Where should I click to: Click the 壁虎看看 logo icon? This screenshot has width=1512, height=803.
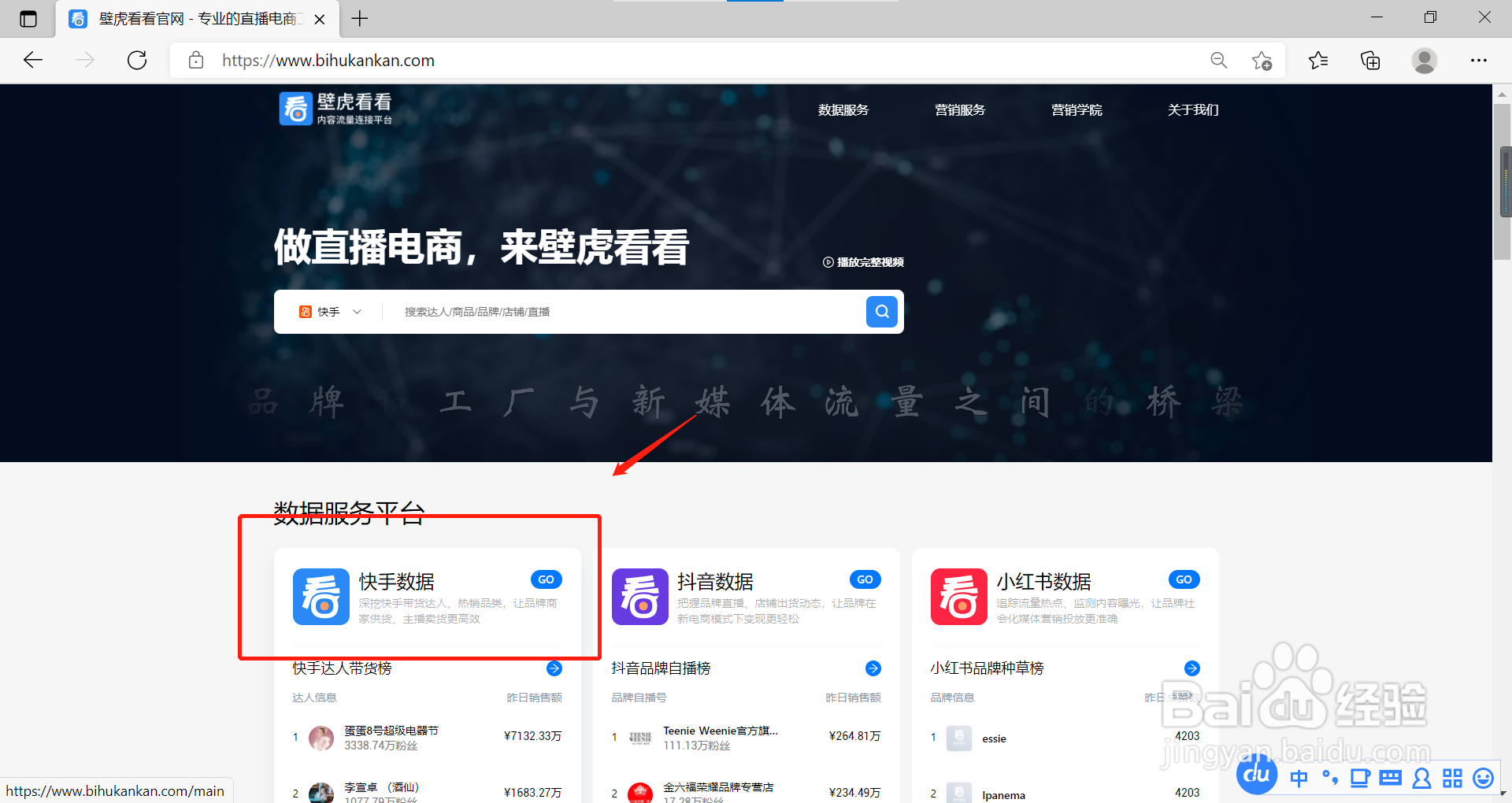click(x=295, y=109)
